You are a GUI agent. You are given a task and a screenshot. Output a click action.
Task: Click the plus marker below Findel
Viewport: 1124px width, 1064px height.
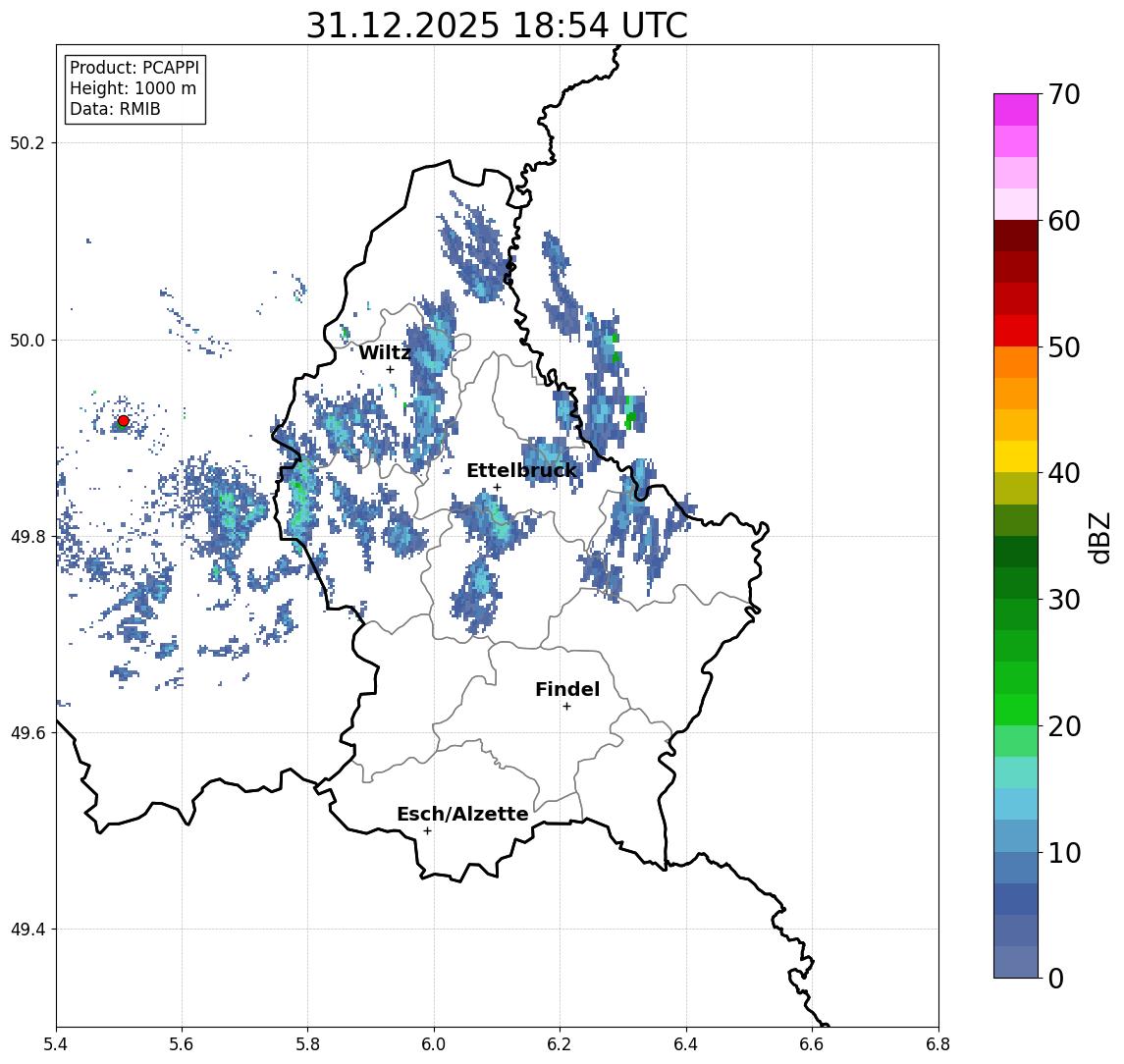tap(566, 707)
